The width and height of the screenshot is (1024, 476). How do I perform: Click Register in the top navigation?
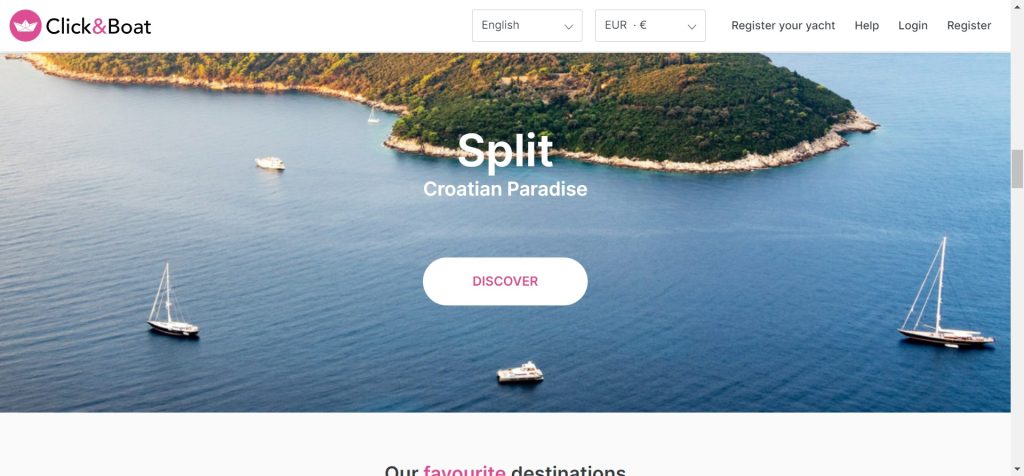(x=968, y=25)
